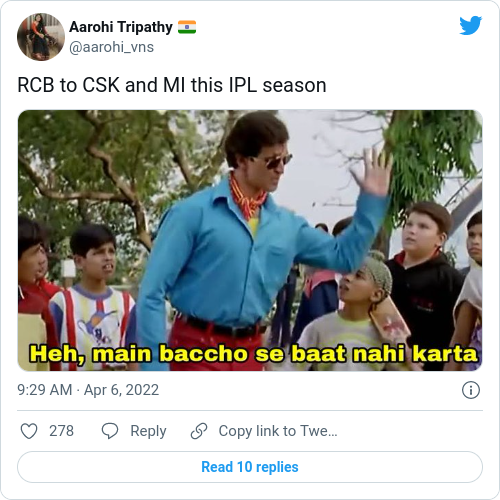Click the Reply text label
Screen dimensions: 500x500
(x=148, y=431)
